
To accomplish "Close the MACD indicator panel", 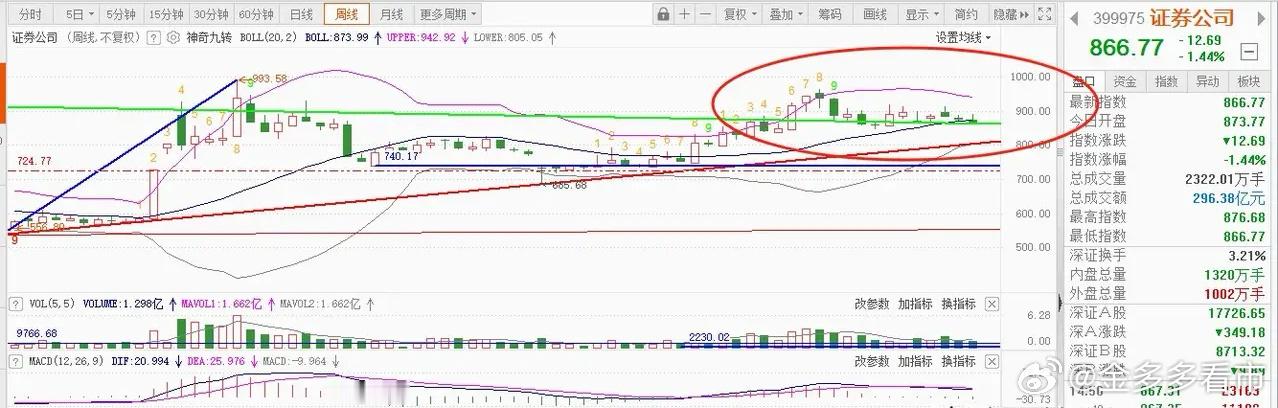I will click(992, 361).
